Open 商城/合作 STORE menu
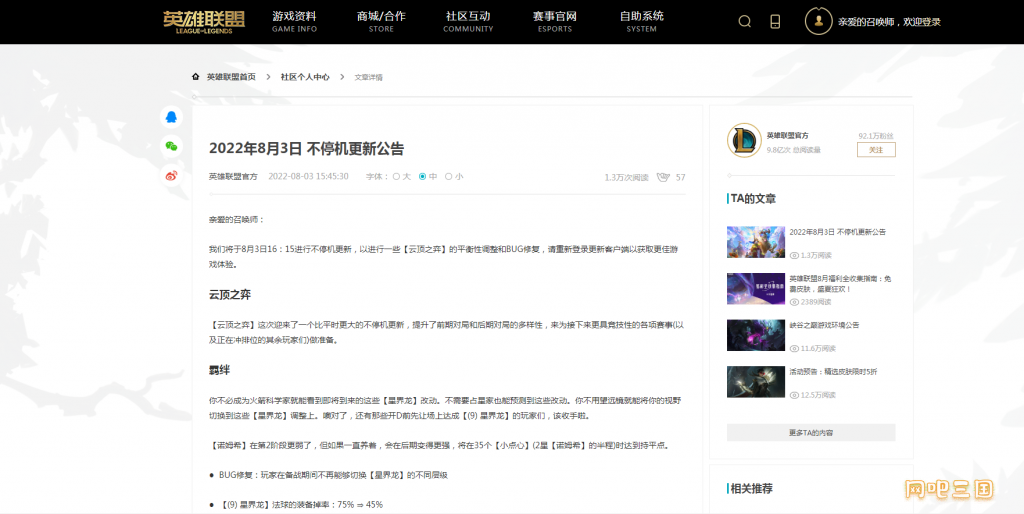 tap(381, 22)
